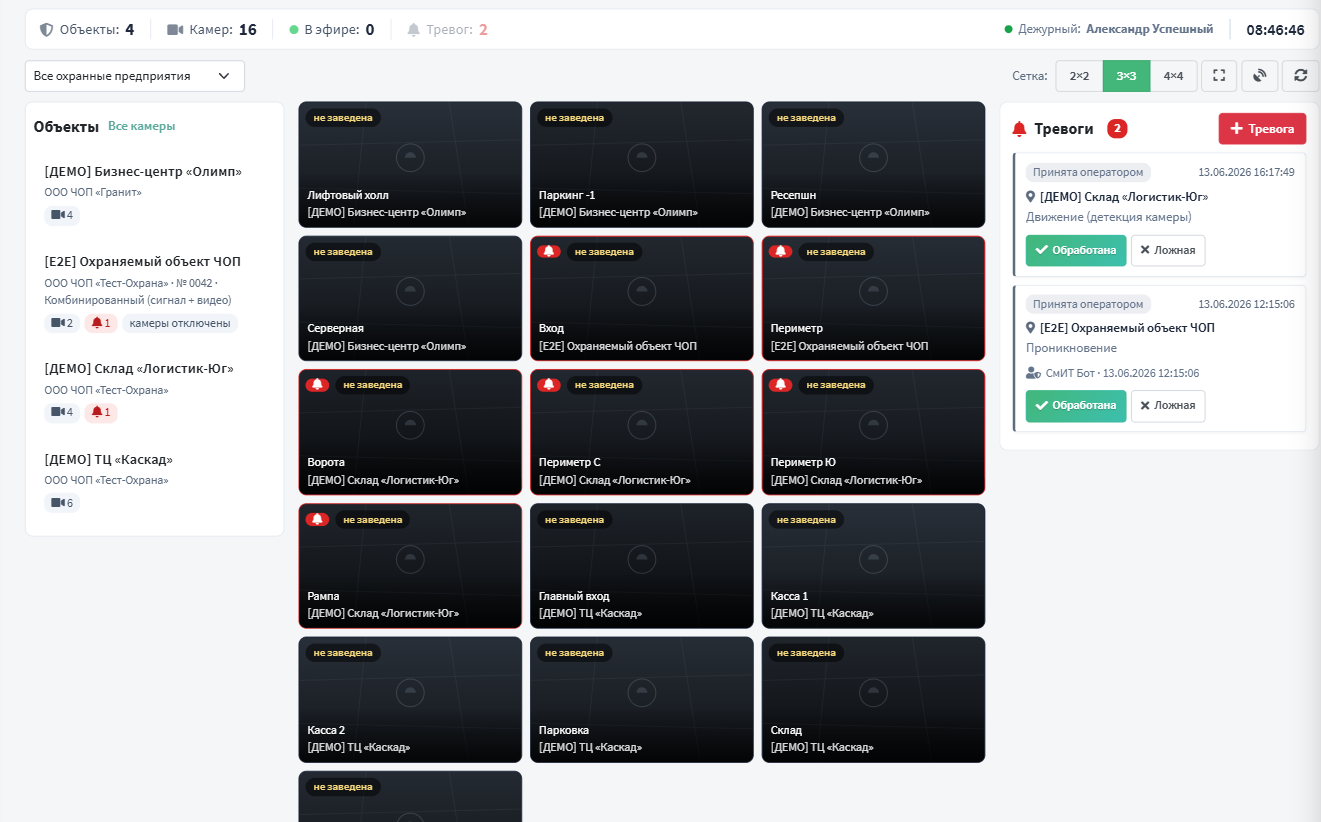This screenshot has width=1321, height=822.
Task: Mark the Проникновение alarm as Обработана
Action: click(1076, 405)
